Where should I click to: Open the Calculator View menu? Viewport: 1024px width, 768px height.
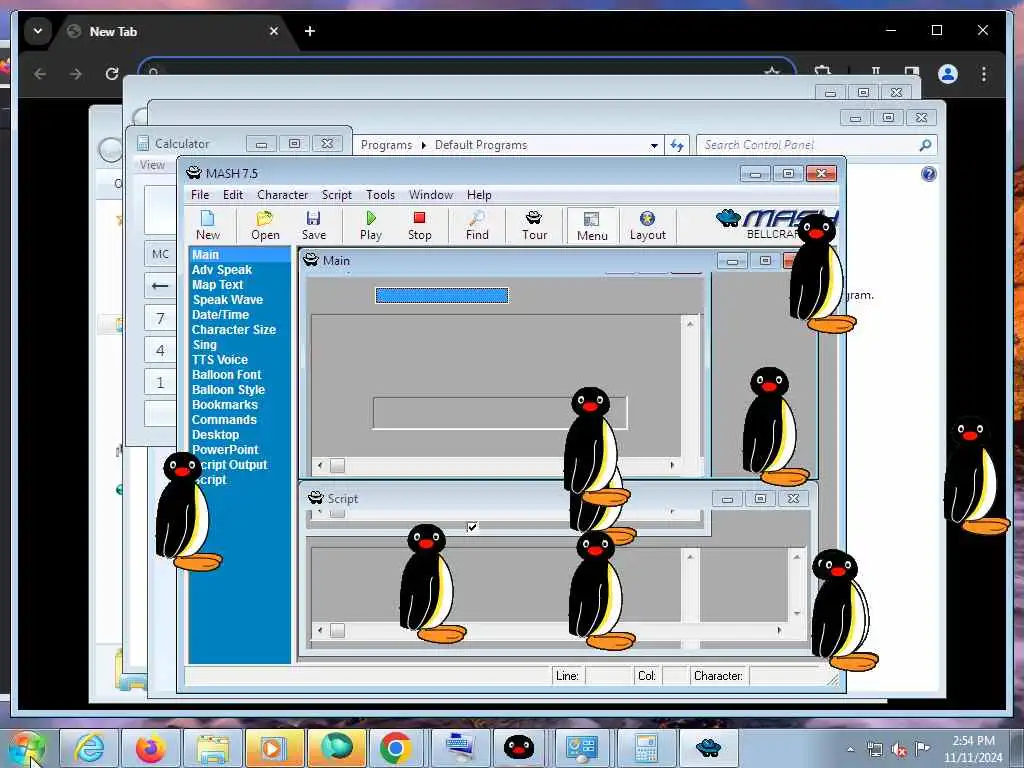click(152, 165)
